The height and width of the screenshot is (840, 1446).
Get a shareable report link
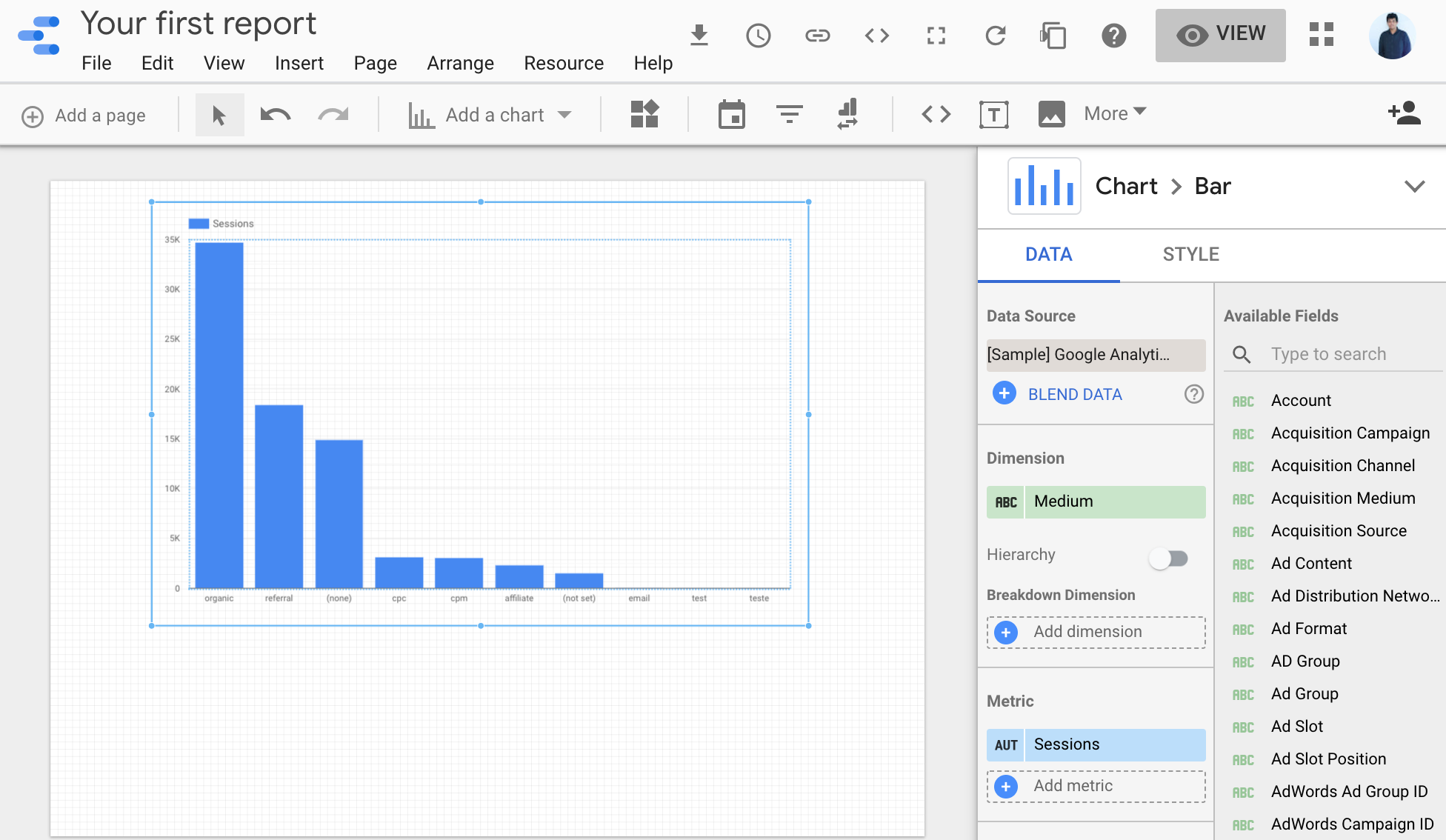(817, 35)
